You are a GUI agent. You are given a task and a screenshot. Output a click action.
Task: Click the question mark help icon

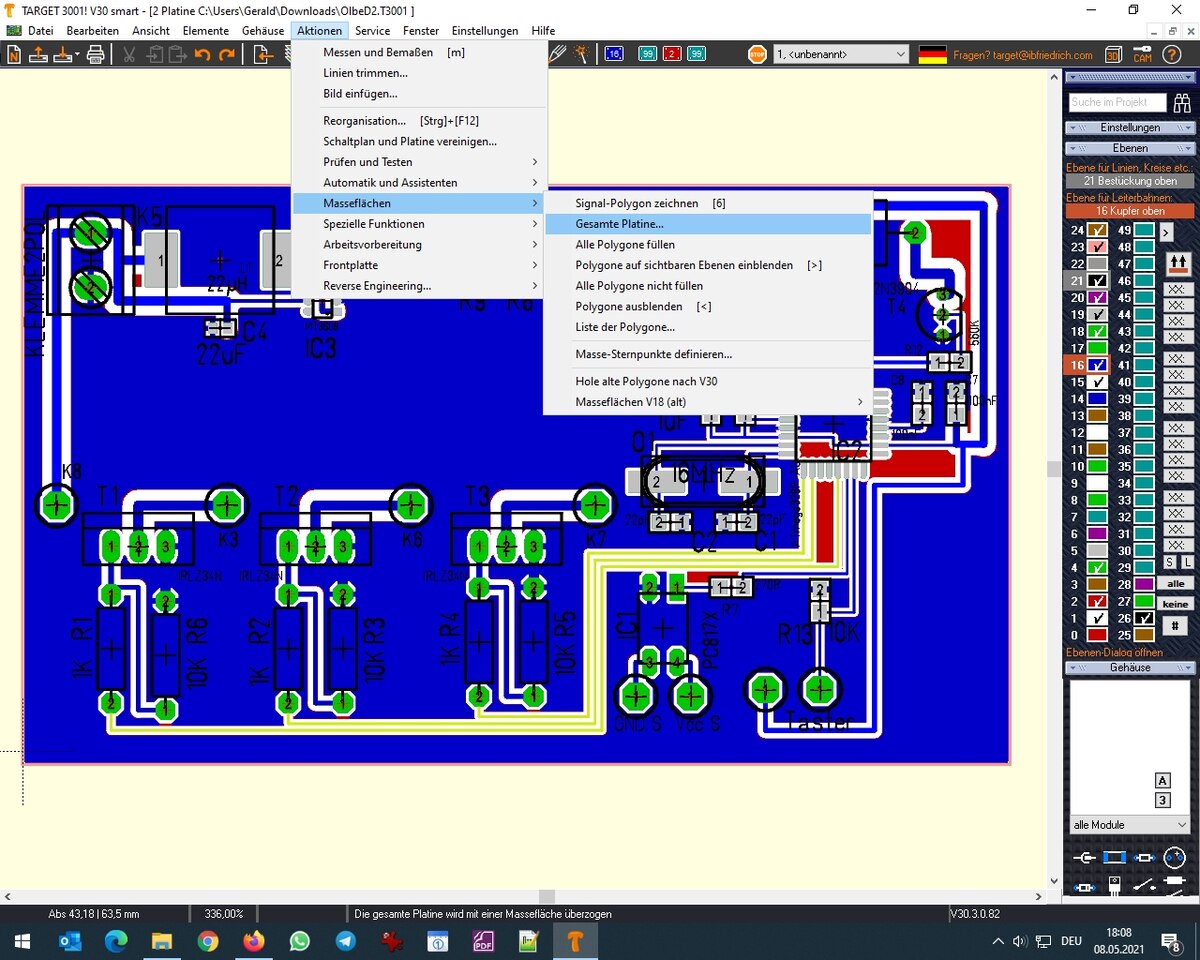(x=1171, y=54)
